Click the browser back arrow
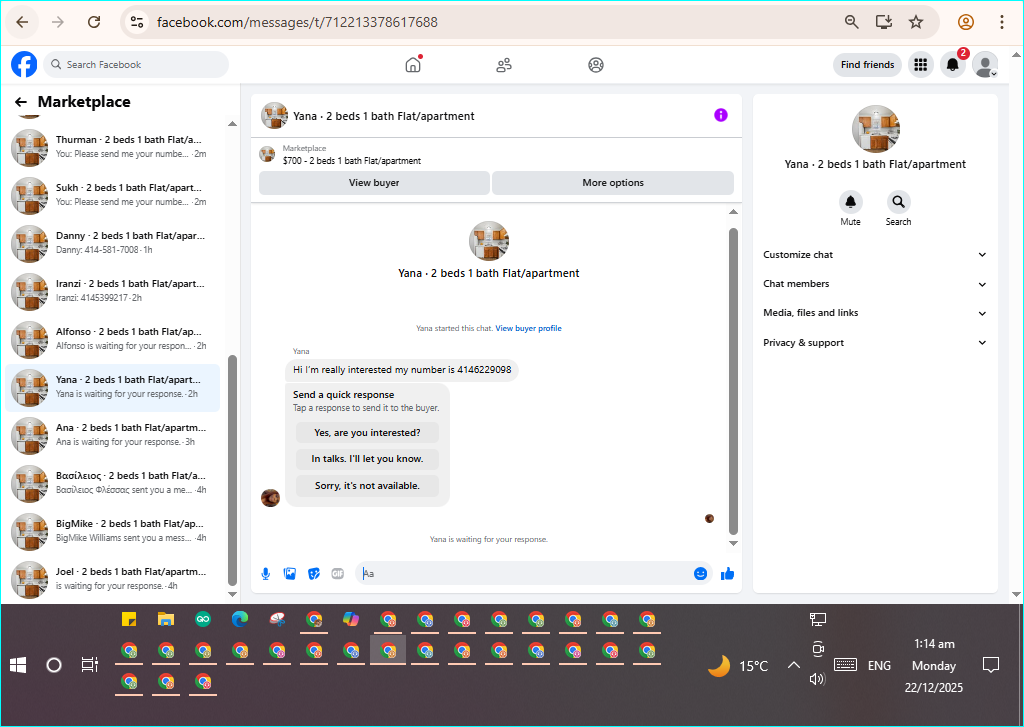The image size is (1024, 727). 22,22
